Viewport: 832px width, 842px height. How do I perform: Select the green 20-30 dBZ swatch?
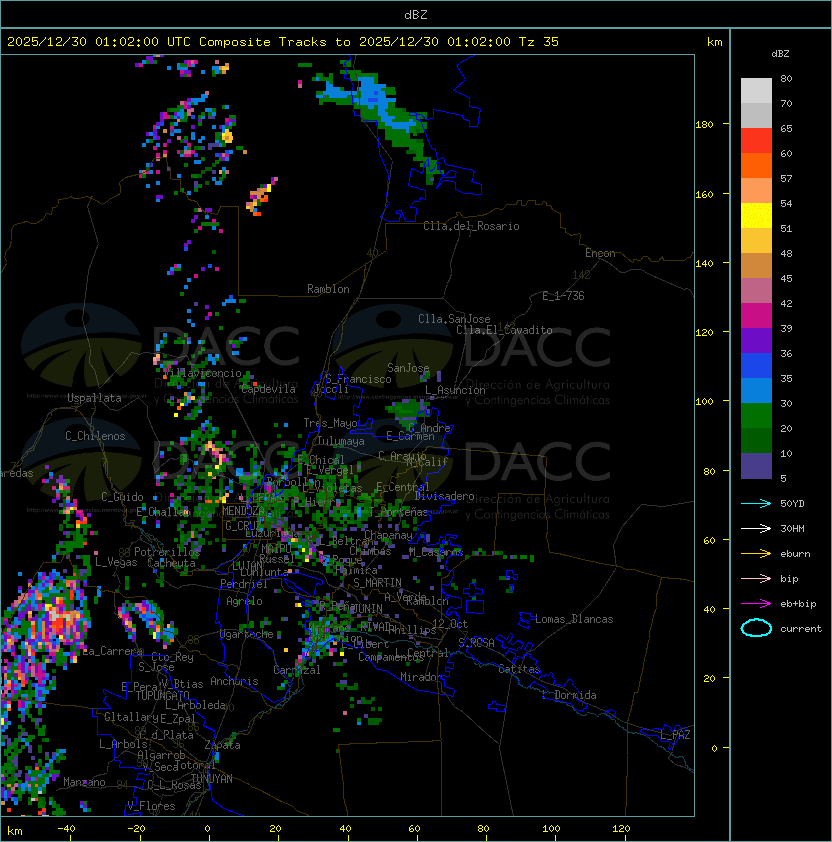[x=756, y=415]
